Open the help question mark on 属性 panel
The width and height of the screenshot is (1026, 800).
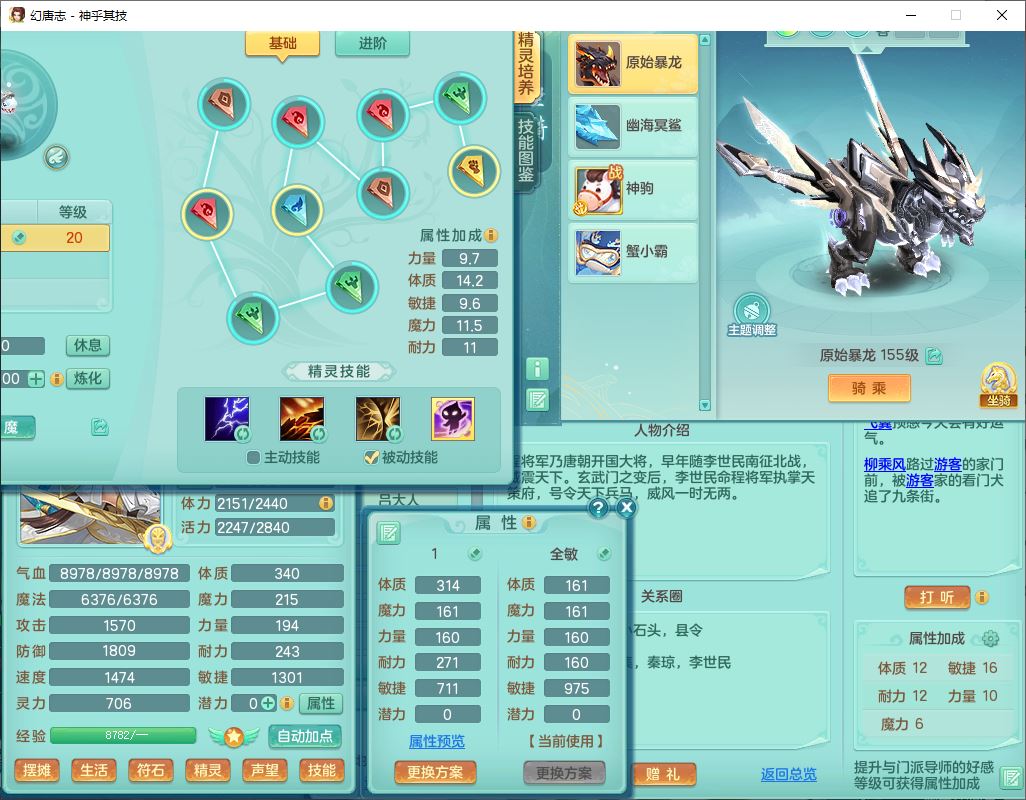598,508
